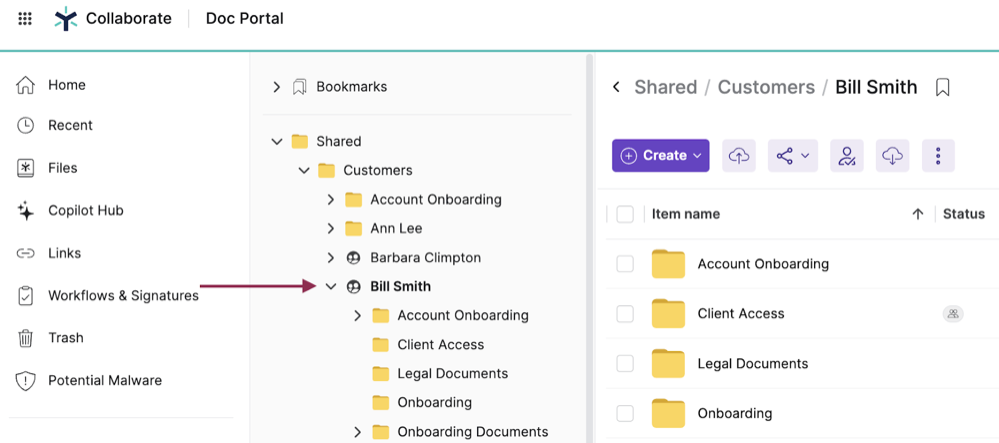The image size is (999, 443).
Task: Click the cloud download icon
Action: click(x=892, y=156)
